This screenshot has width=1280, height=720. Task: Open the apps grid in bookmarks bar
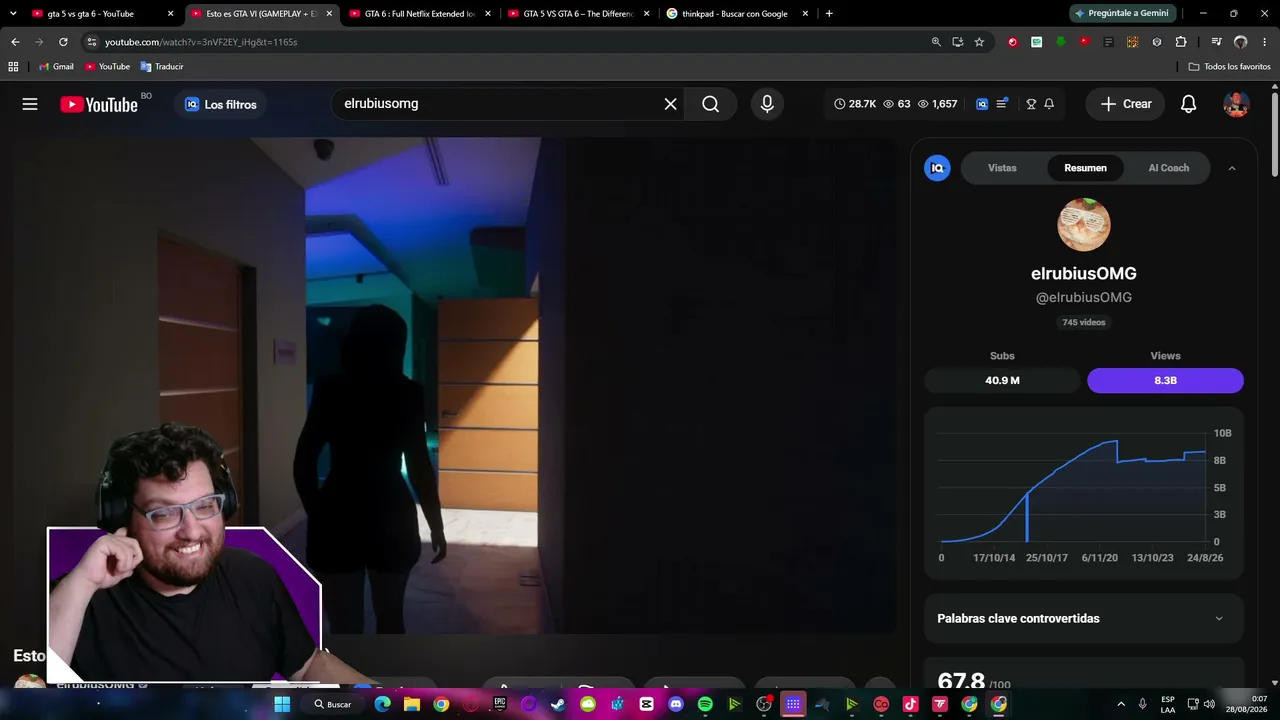point(13,66)
